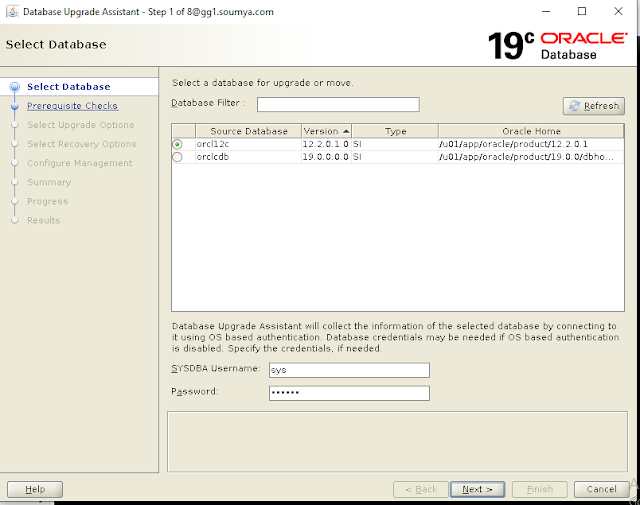The height and width of the screenshot is (505, 640).
Task: Select the orcl12c database radio button
Action: 177,145
